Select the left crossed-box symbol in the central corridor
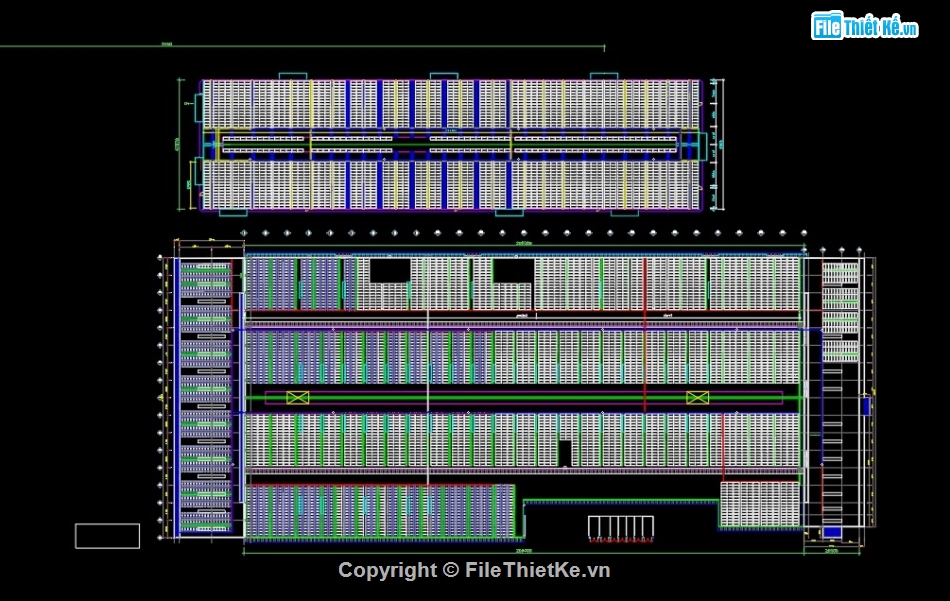Viewport: 950px width, 601px height. click(x=297, y=397)
